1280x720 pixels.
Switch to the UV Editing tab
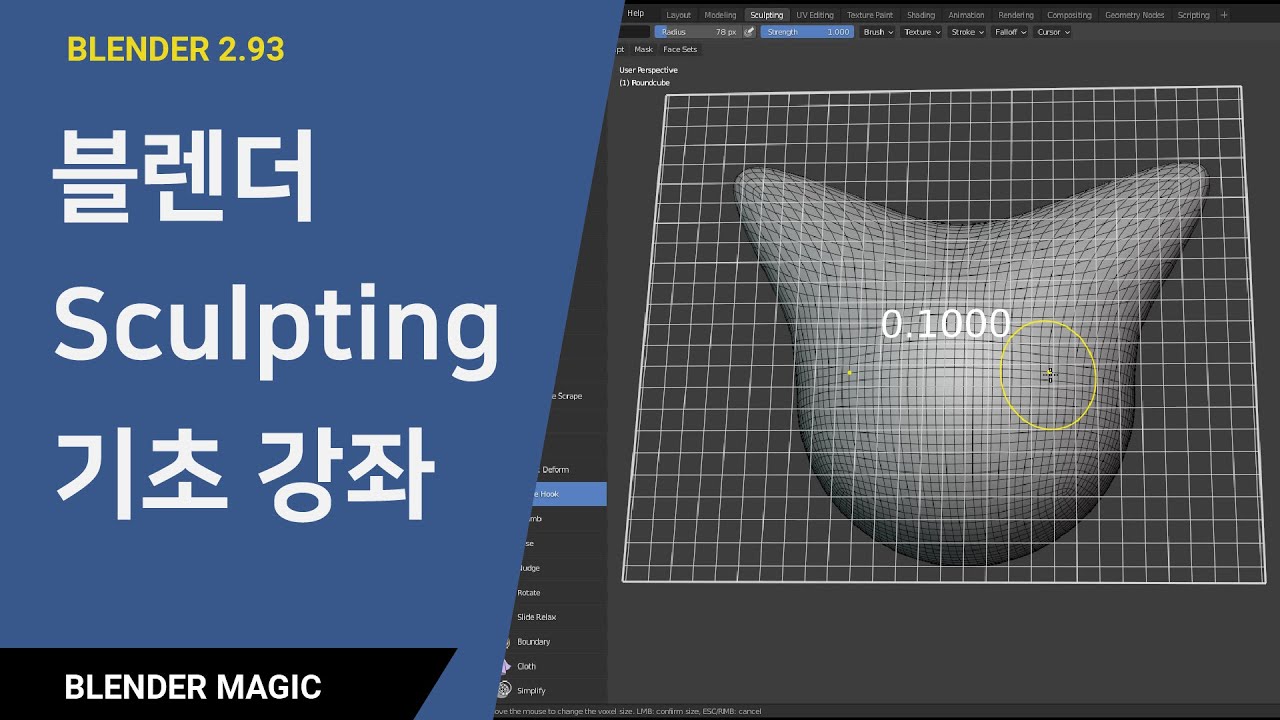815,15
